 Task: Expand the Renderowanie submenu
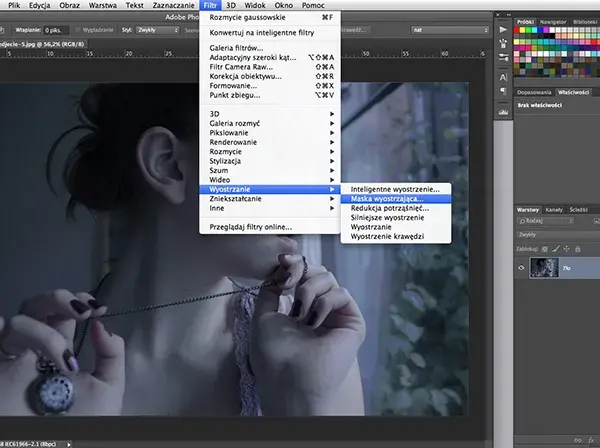tap(270, 142)
